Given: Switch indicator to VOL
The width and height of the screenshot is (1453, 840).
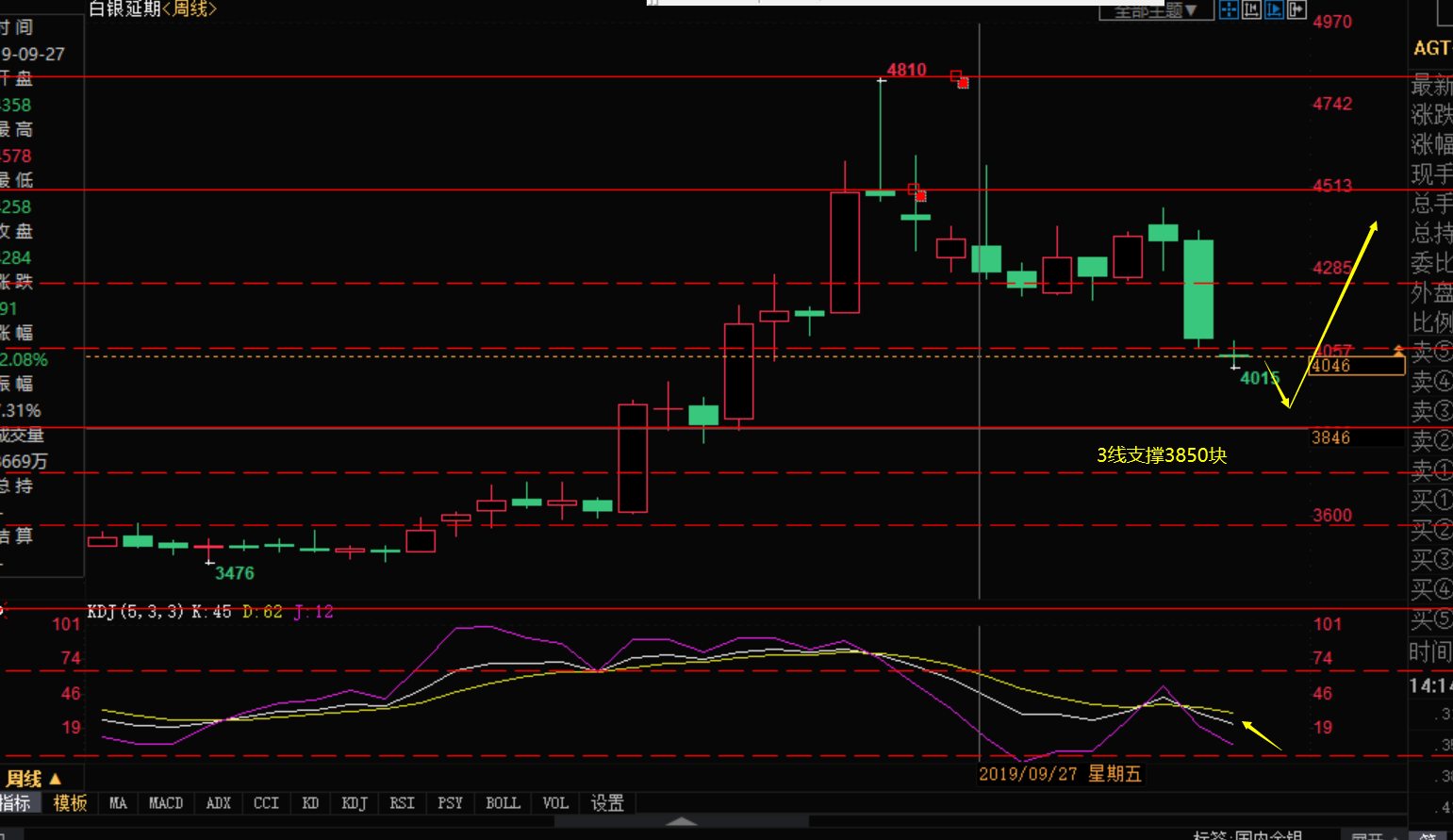Looking at the screenshot, I should point(555,803).
